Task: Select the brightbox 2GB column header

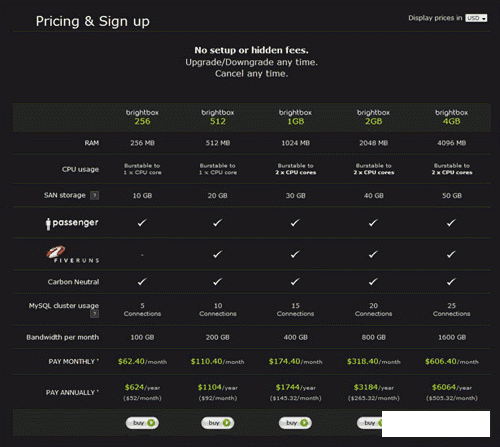Action: [x=373, y=117]
